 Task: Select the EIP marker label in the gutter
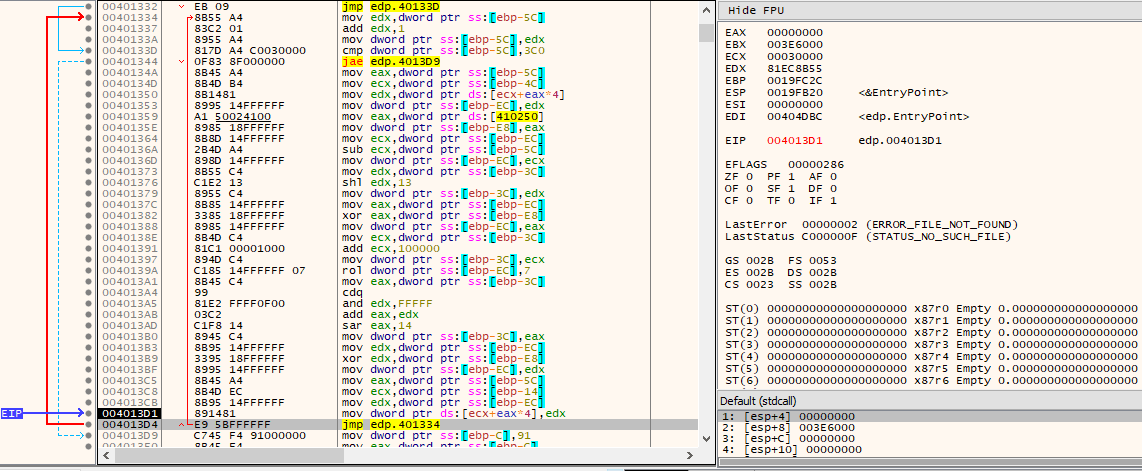click(11, 413)
